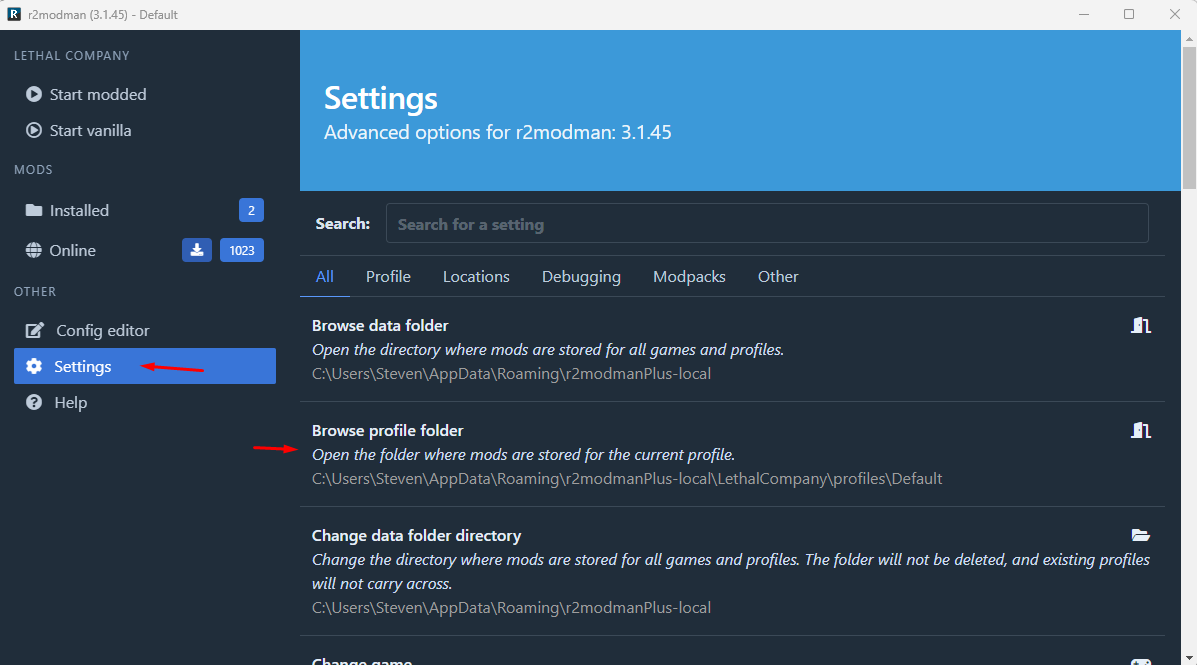Switch to the Locations tab
The image size is (1197, 665).
[476, 276]
